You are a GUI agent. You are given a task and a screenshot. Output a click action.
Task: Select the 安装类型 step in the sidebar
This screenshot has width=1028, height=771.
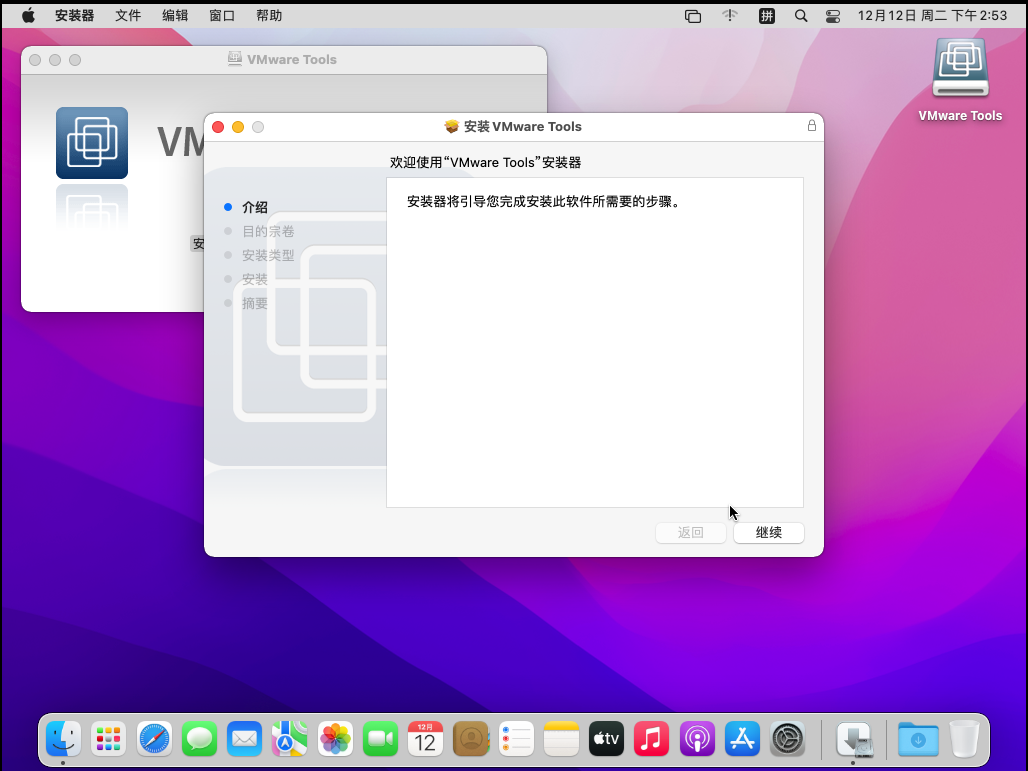[x=267, y=255]
